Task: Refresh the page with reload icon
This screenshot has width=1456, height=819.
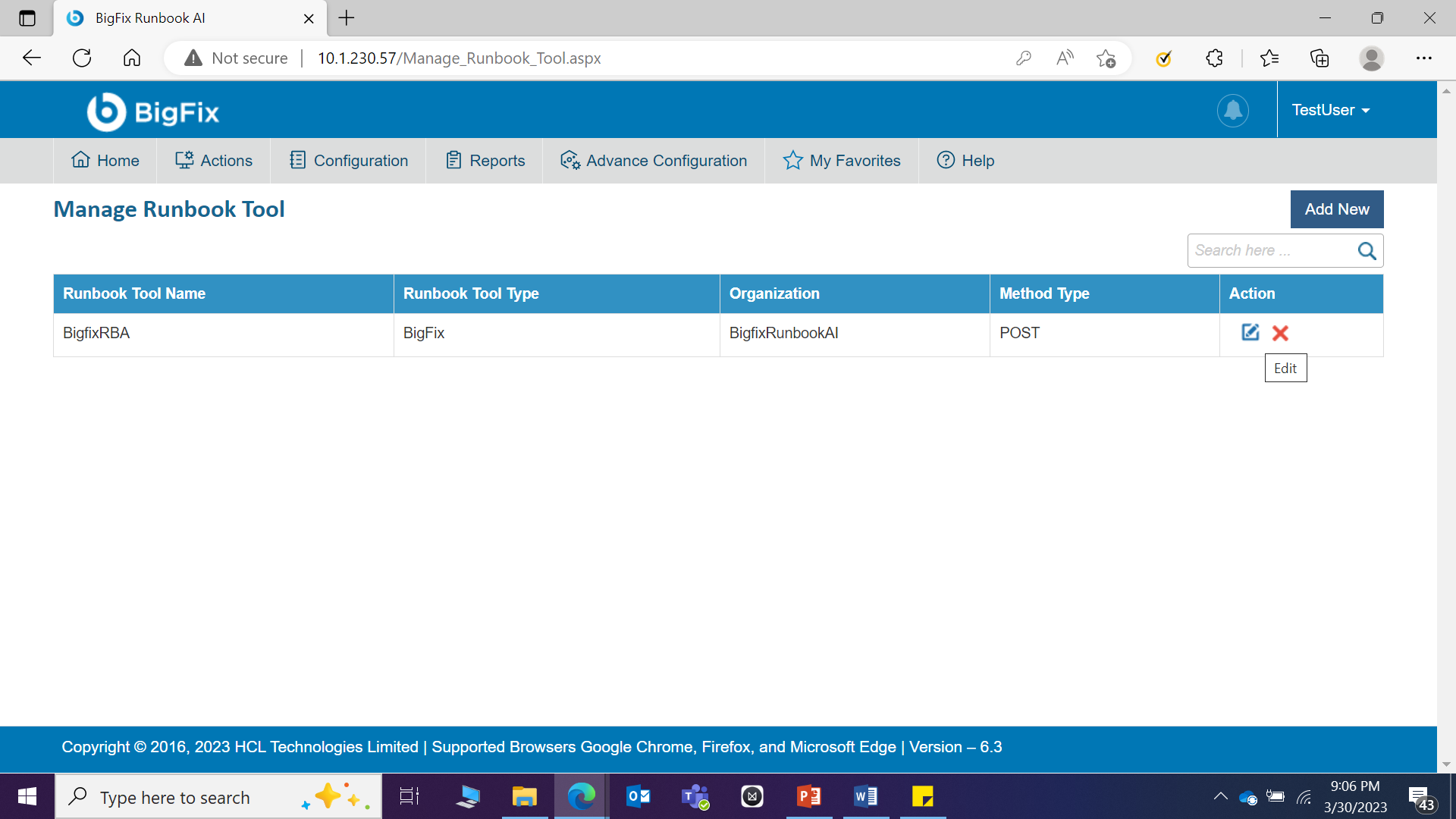Action: [82, 58]
